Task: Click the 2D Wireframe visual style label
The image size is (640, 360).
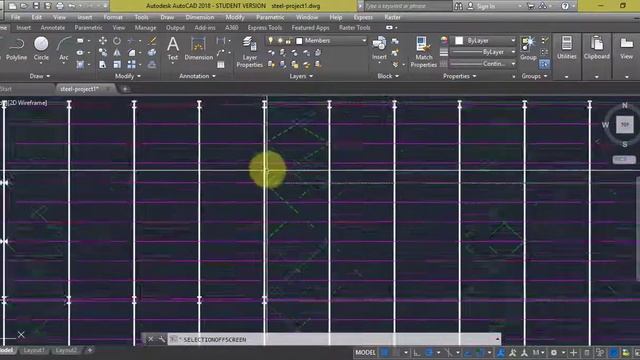Action: coord(27,103)
